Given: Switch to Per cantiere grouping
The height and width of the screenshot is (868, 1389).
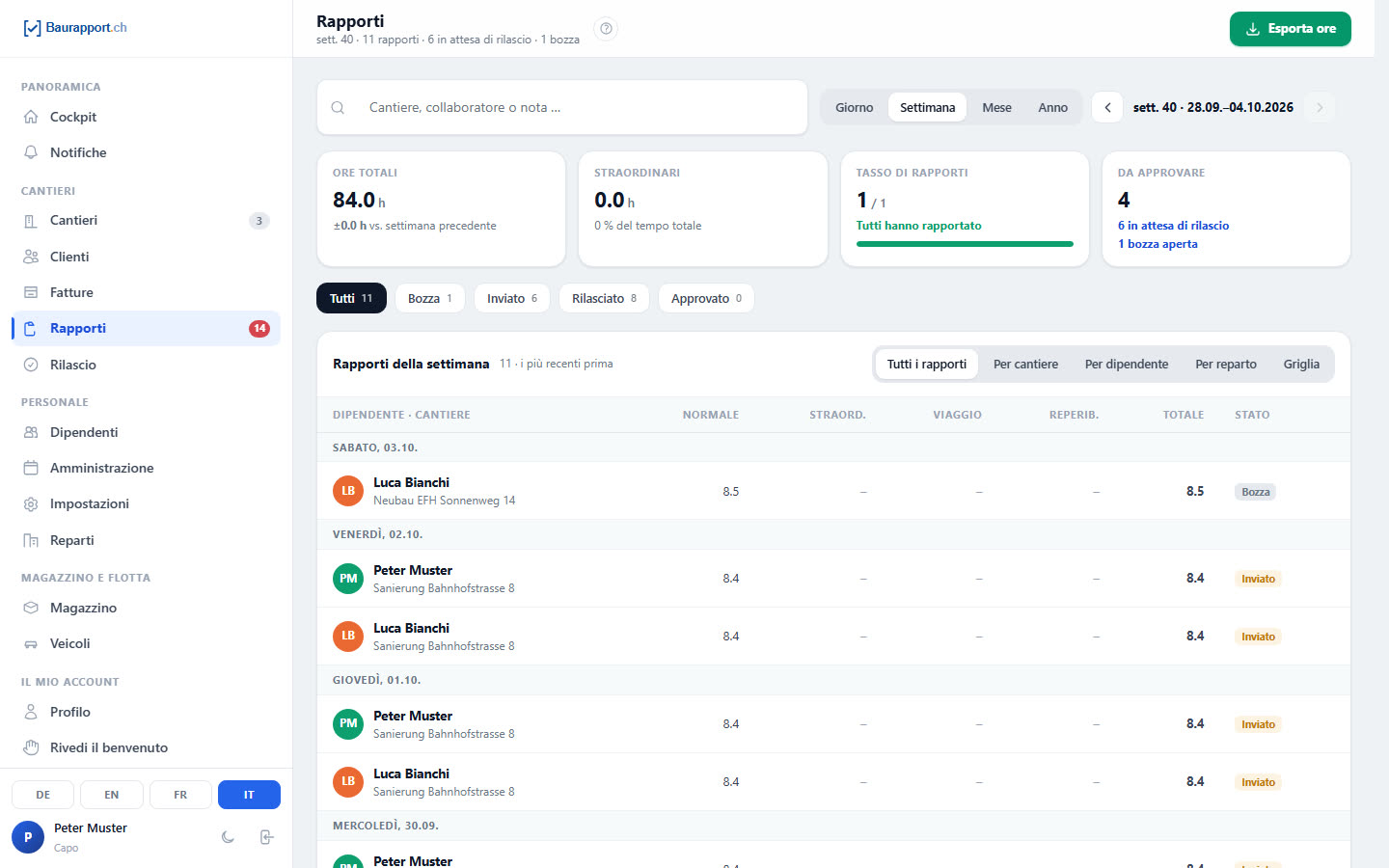Looking at the screenshot, I should click(1025, 364).
